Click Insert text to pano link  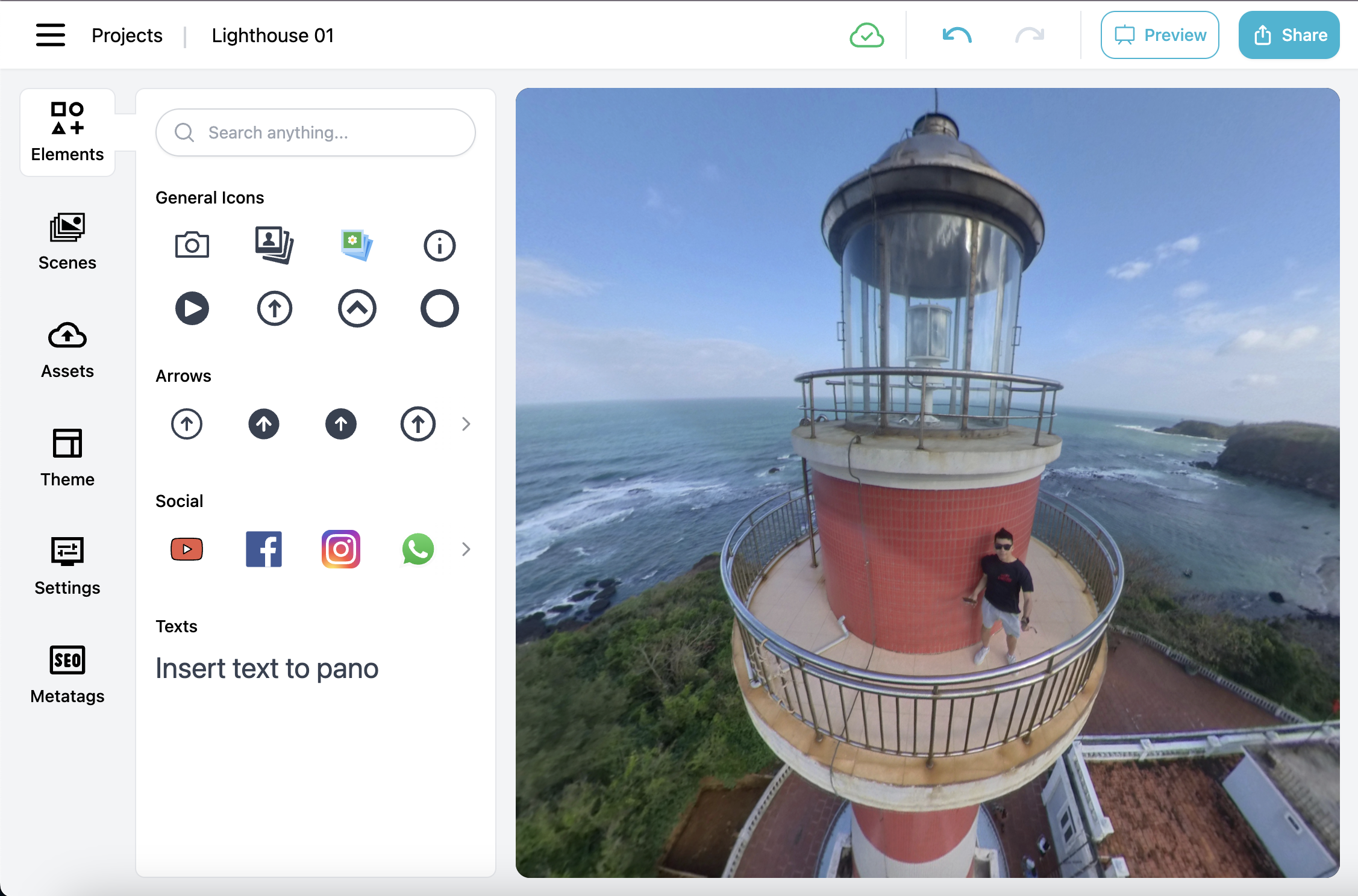(x=268, y=668)
